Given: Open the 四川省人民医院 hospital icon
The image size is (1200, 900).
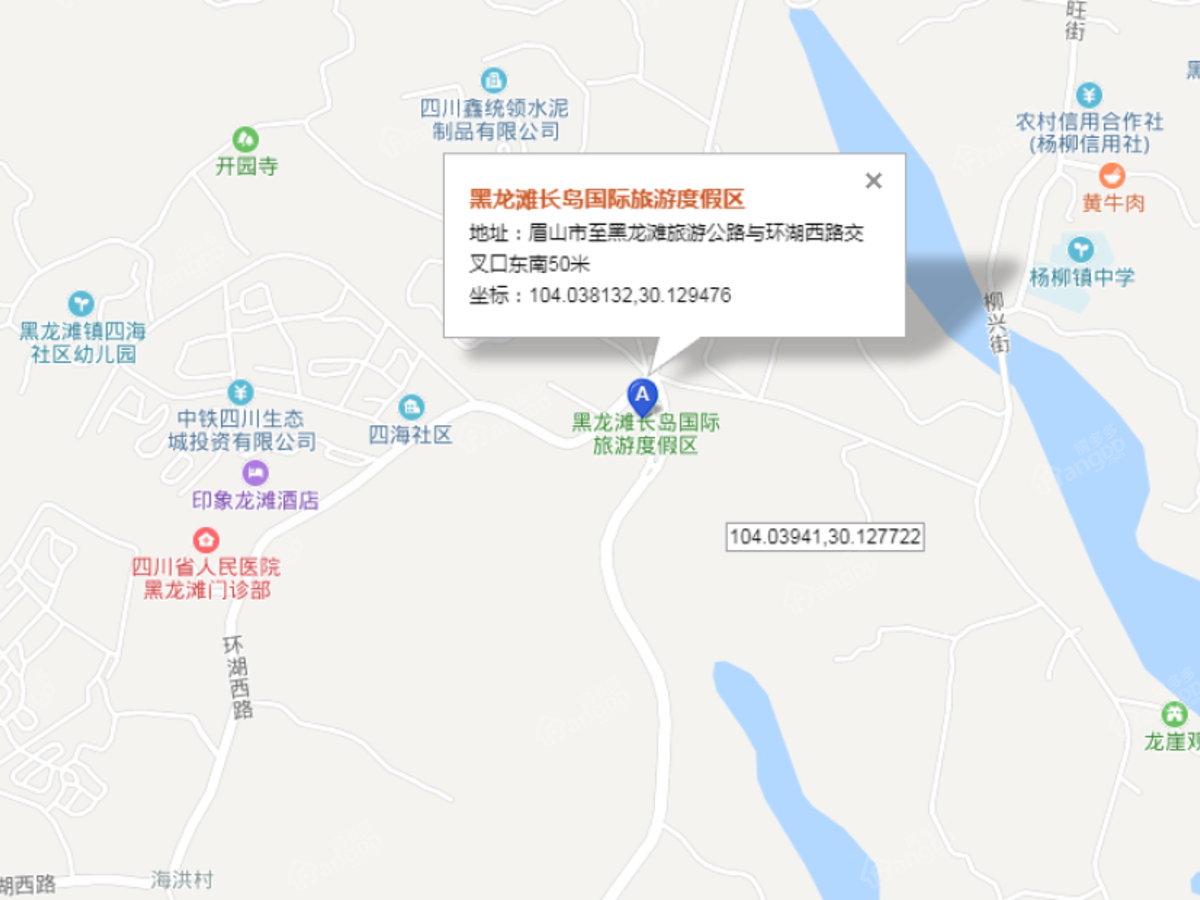Looking at the screenshot, I should point(206,540).
